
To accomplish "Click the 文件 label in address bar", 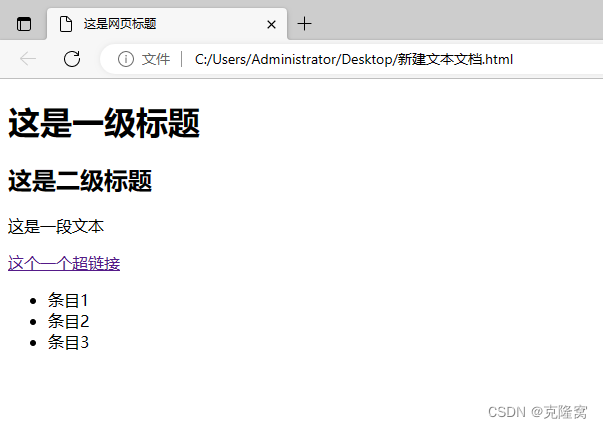I will pos(156,59).
